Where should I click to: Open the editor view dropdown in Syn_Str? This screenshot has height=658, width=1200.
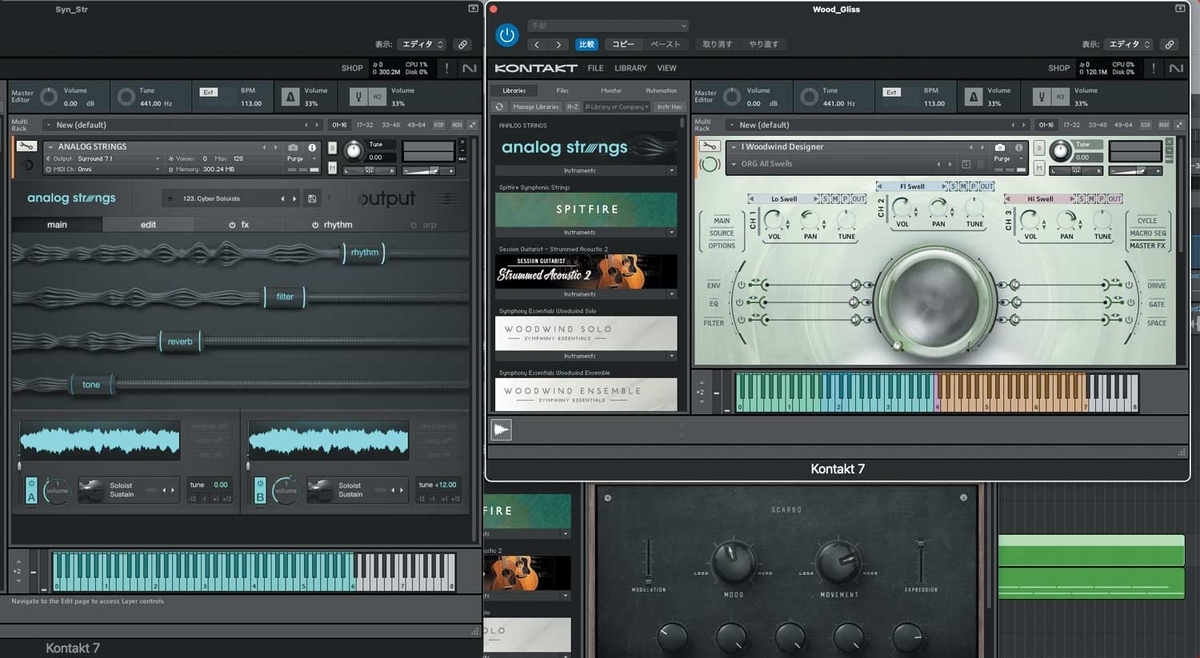click(422, 44)
